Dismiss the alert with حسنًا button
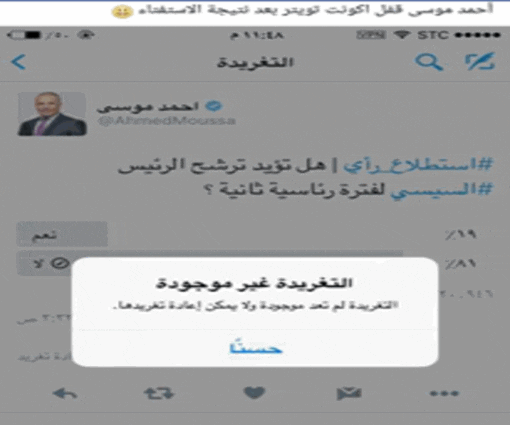This screenshot has width=510, height=425. point(255,348)
